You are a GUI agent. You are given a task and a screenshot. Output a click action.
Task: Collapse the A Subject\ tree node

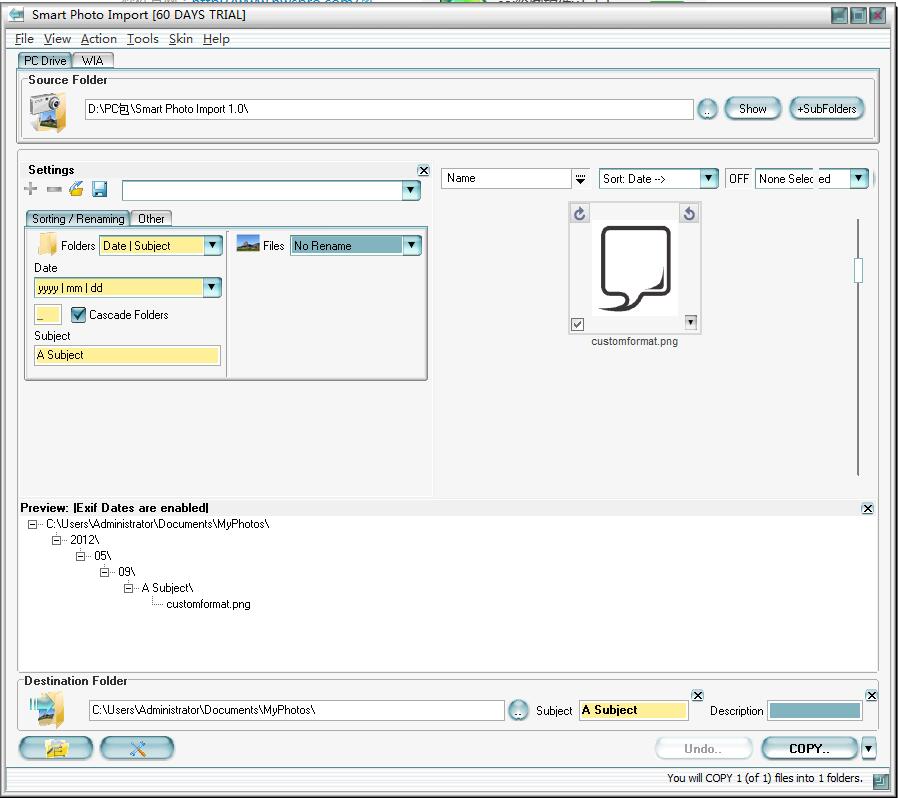[128, 588]
